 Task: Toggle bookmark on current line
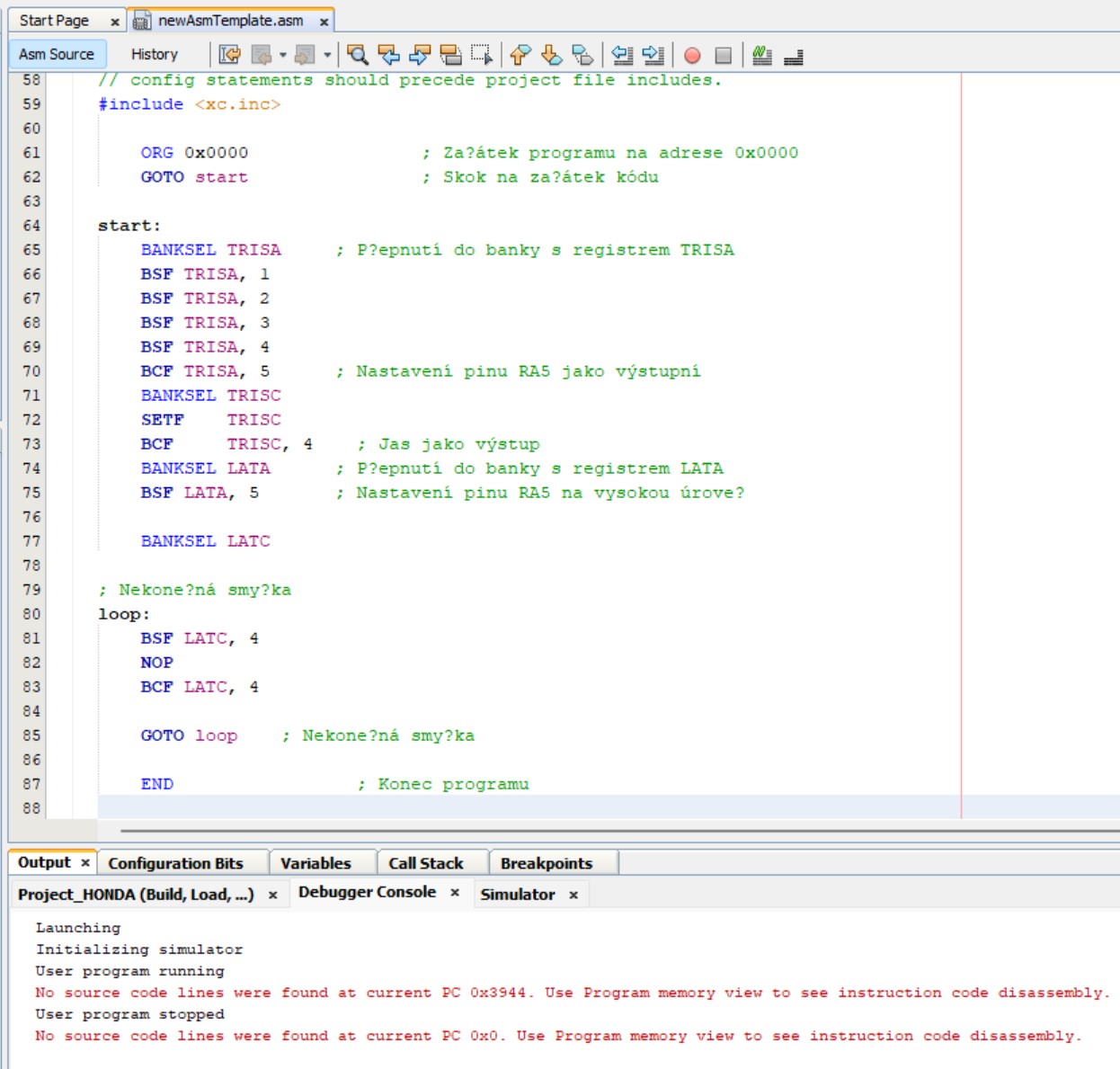point(582,55)
